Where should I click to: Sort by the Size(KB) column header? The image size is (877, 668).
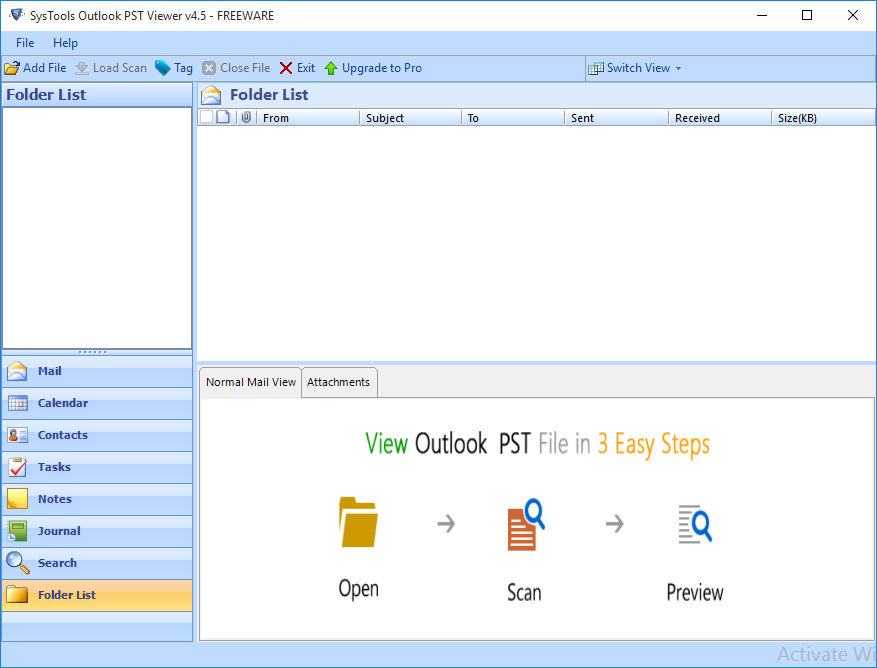point(823,117)
